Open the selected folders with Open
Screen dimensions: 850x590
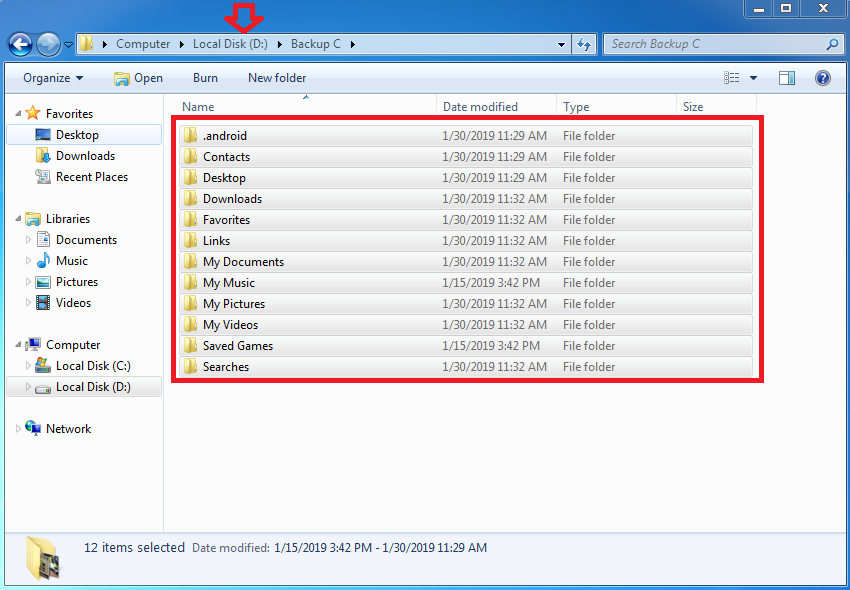pos(138,78)
